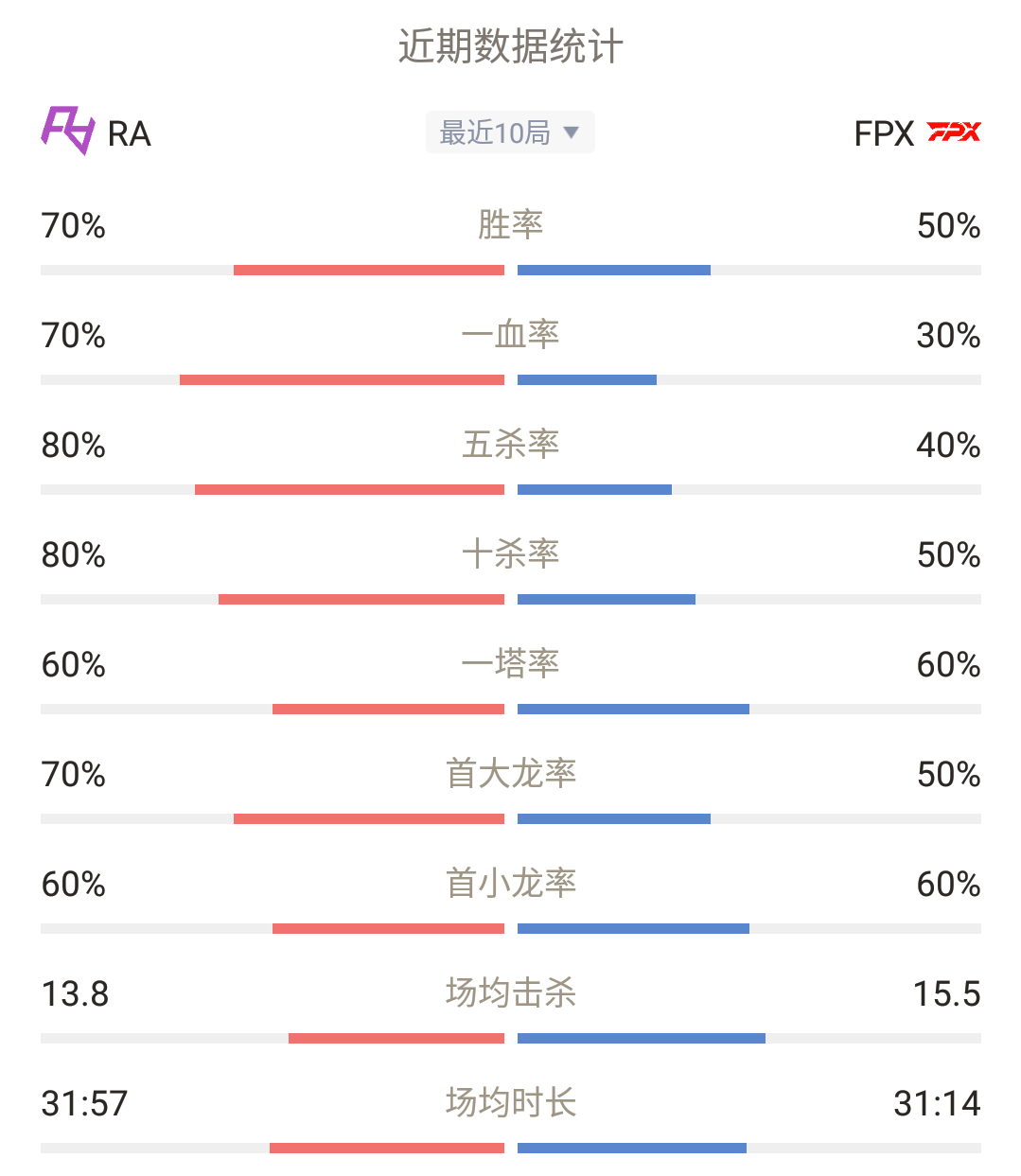Click the 五杀率 stat label

[x=511, y=444]
